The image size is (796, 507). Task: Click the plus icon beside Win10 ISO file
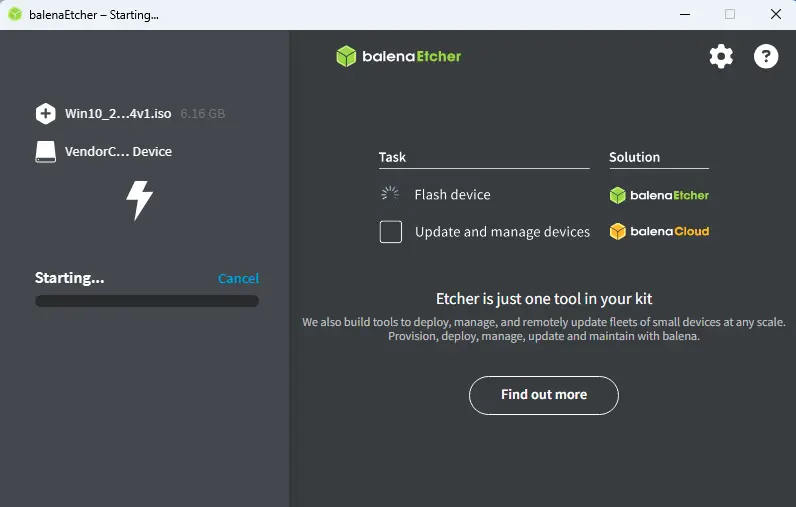tap(46, 114)
